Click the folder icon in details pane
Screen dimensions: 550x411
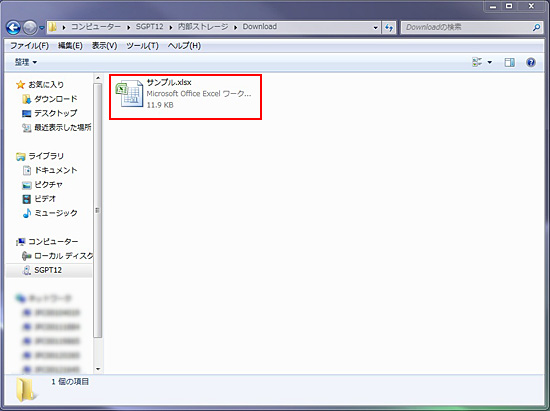coord(26,390)
